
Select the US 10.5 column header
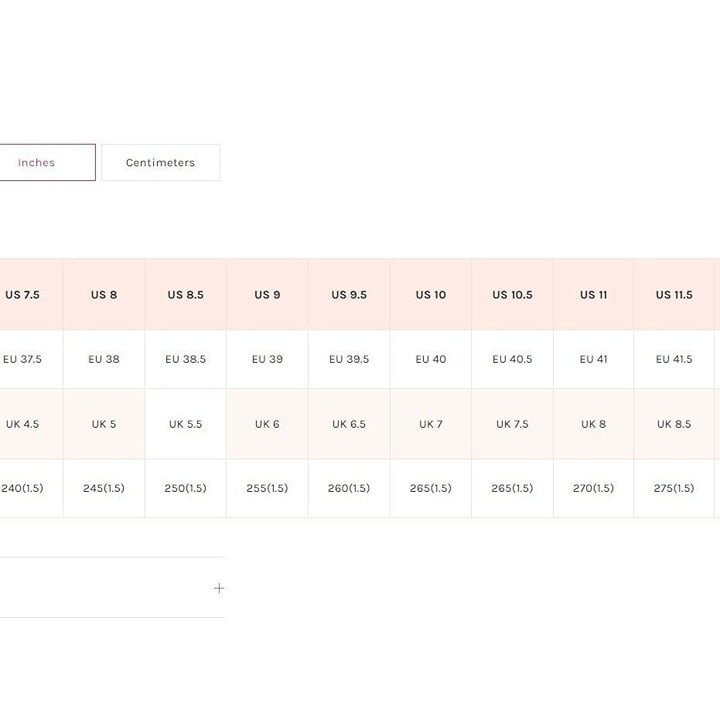click(x=512, y=294)
